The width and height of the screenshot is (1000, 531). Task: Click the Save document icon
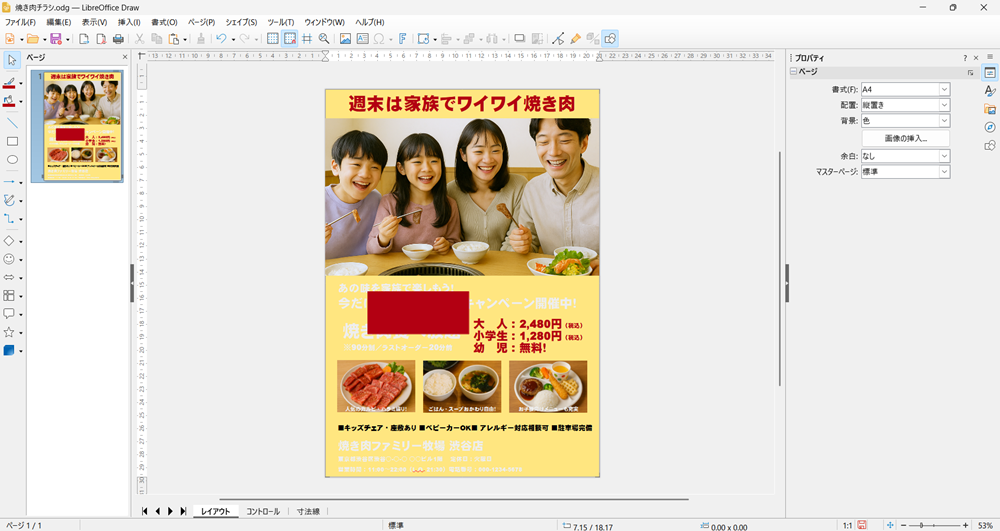(55, 39)
